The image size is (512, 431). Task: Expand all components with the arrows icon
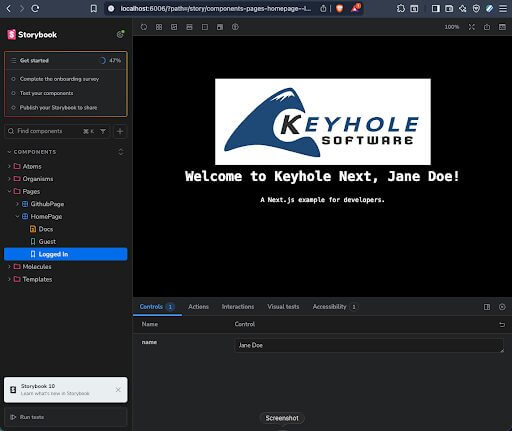coord(121,152)
